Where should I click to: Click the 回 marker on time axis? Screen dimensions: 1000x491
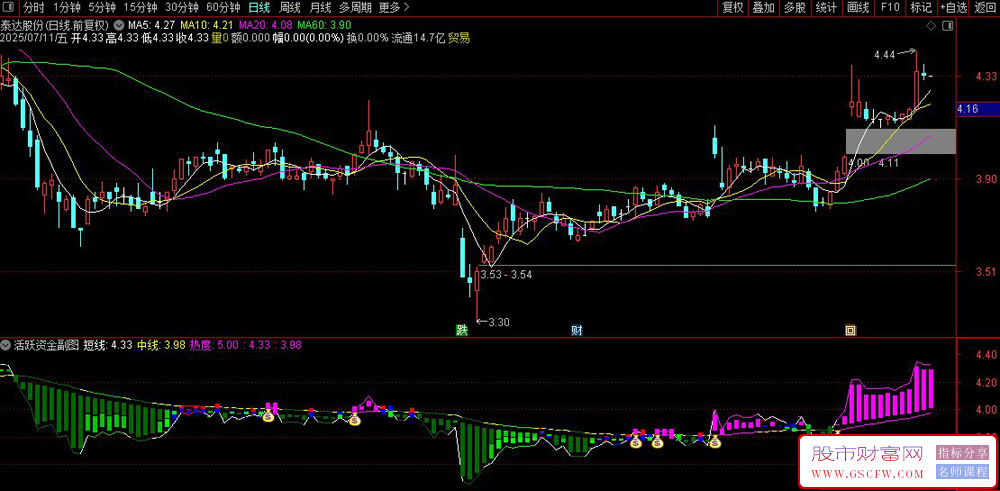pyautogui.click(x=850, y=330)
